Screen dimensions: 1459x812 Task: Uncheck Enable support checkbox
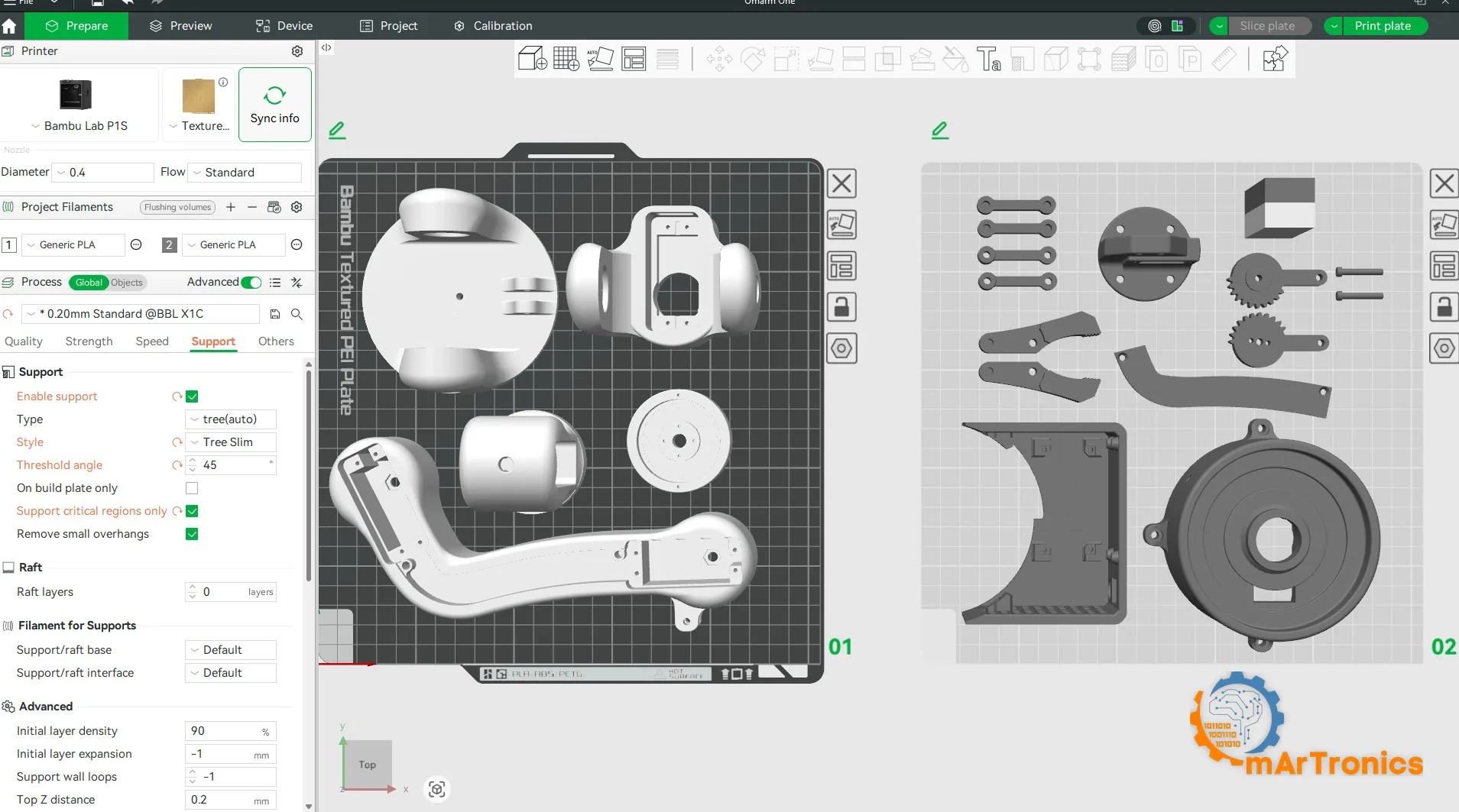coord(192,396)
